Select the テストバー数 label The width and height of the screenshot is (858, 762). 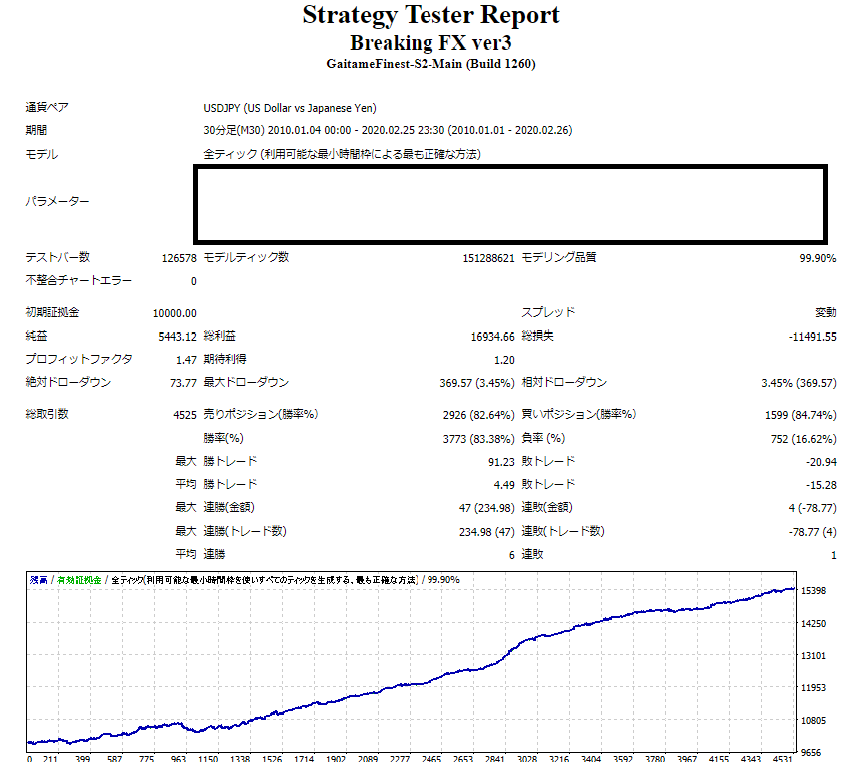pos(57,257)
